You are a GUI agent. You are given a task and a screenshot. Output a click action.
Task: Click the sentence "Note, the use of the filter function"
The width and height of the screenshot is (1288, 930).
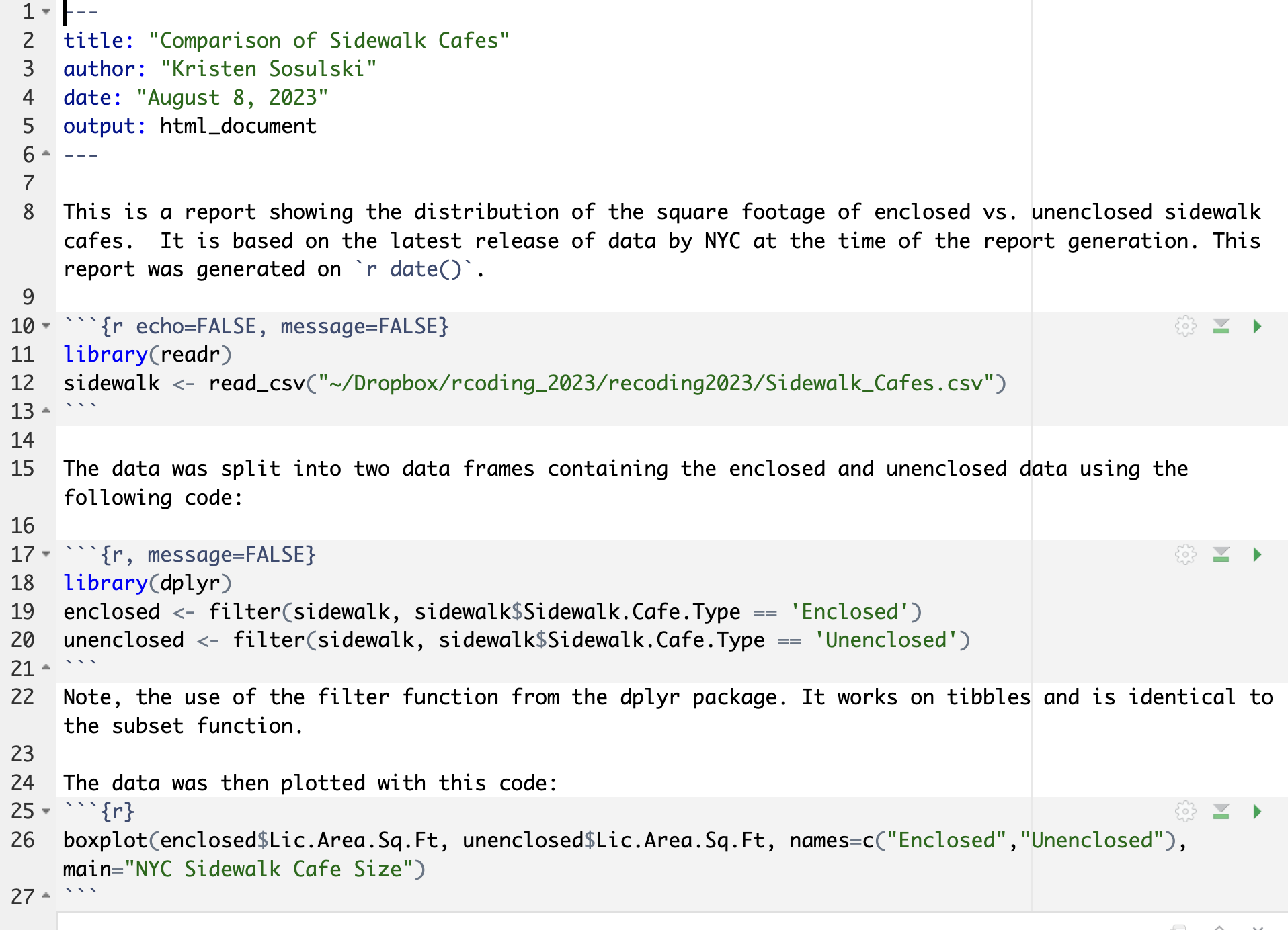[x=281, y=697]
